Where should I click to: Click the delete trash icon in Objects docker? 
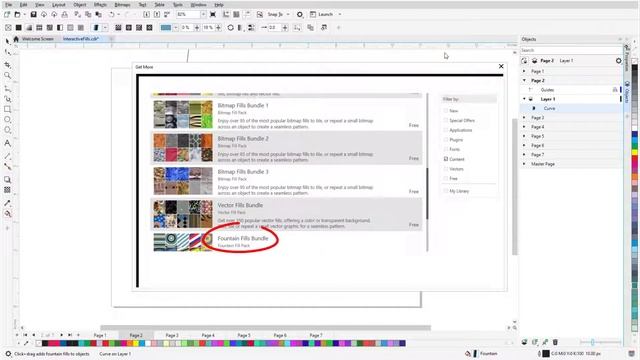point(555,342)
